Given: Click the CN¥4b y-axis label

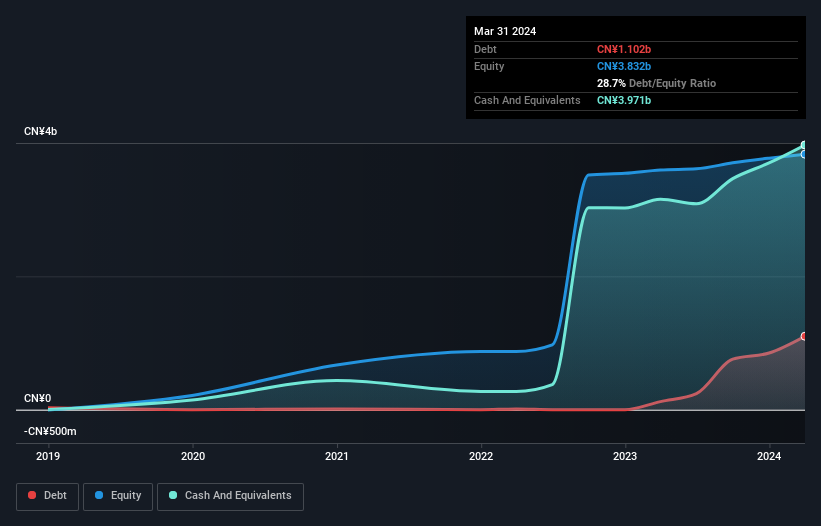Looking at the screenshot, I should (x=40, y=131).
